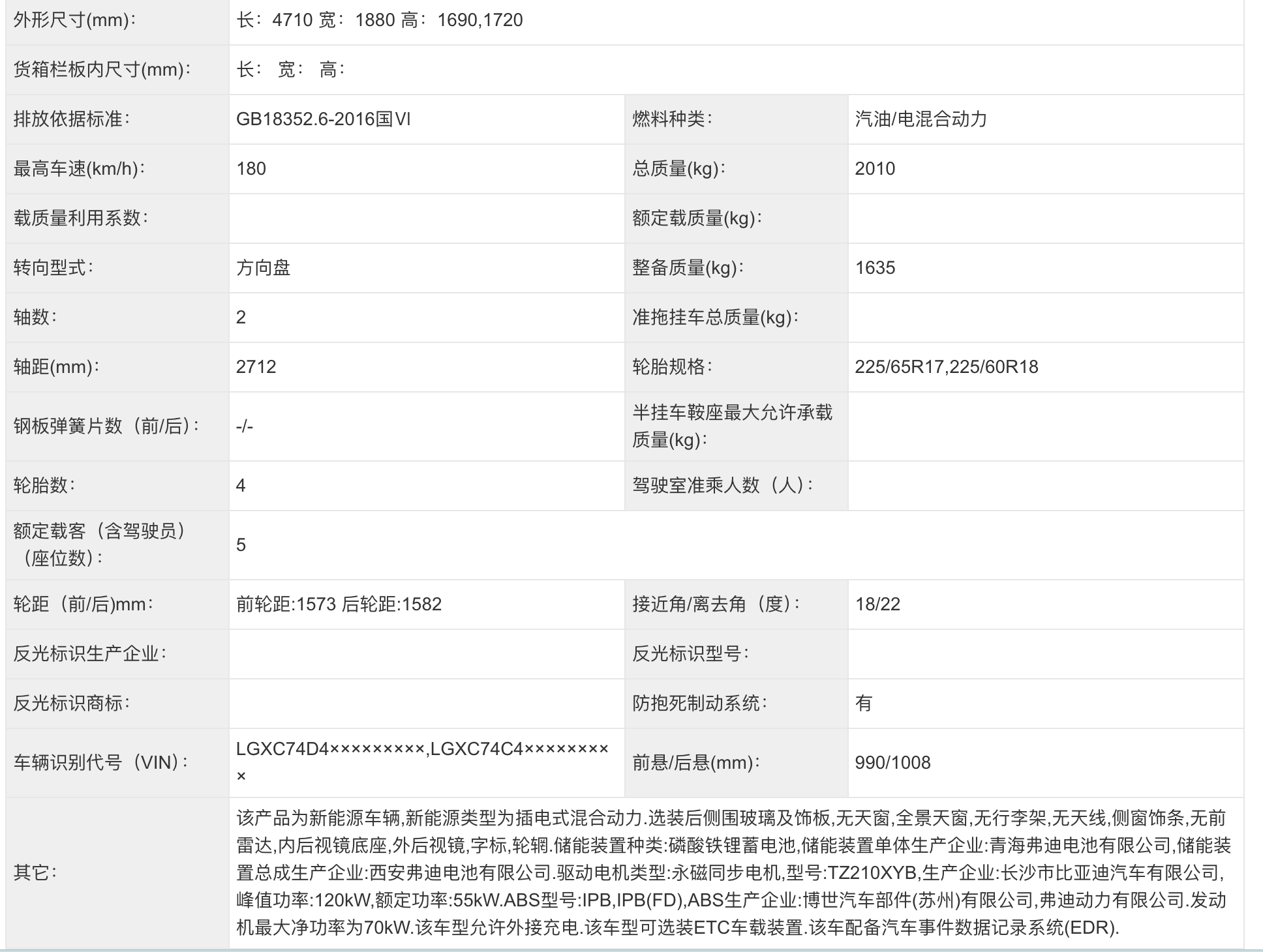This screenshot has width=1263, height=952.
Task: Click the 轴距(mm) label
Action: tap(57, 367)
